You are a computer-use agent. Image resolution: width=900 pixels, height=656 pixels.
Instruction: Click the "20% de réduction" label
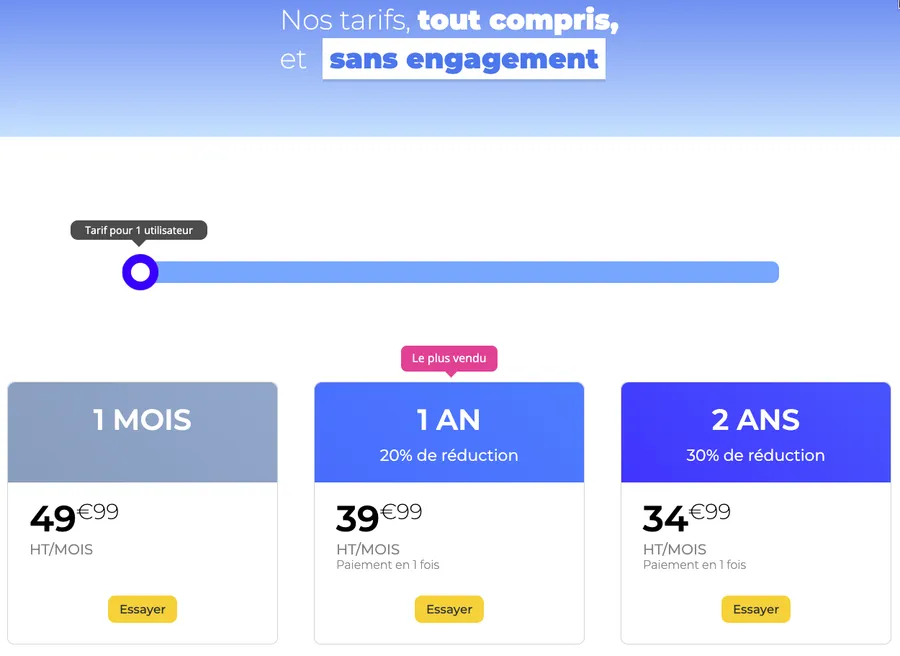(449, 455)
